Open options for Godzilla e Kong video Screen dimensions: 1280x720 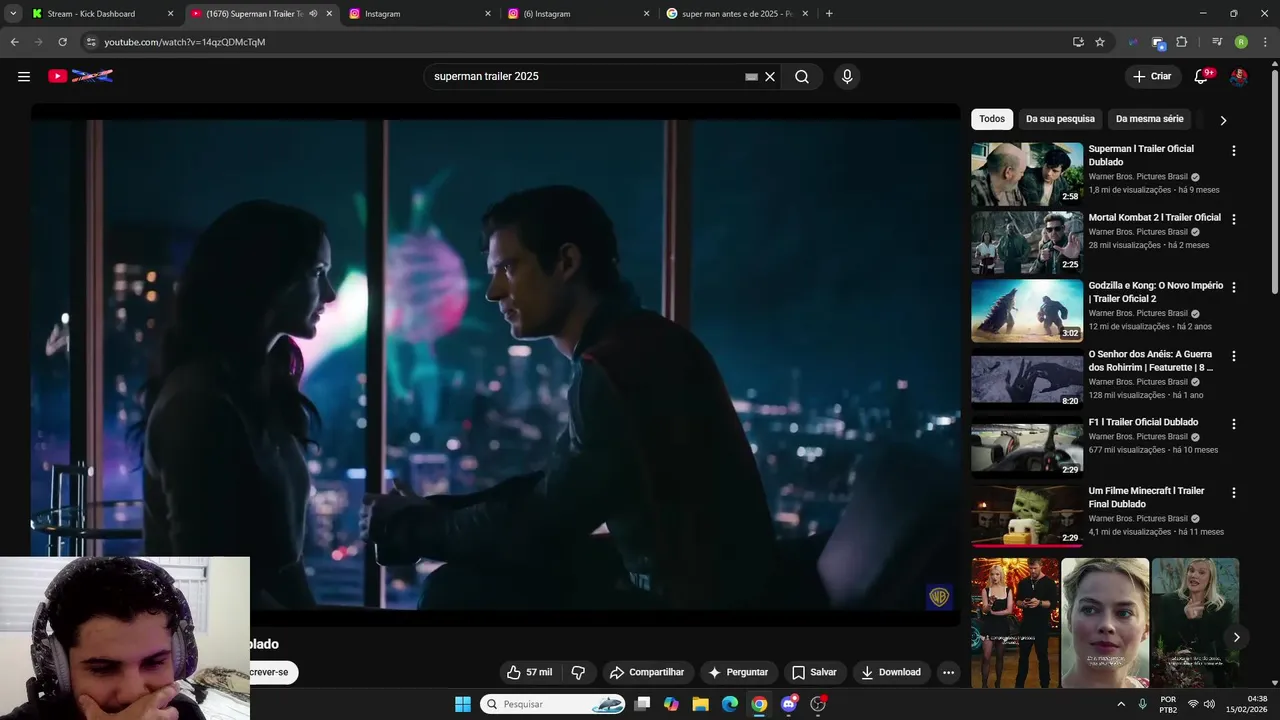(1233, 287)
